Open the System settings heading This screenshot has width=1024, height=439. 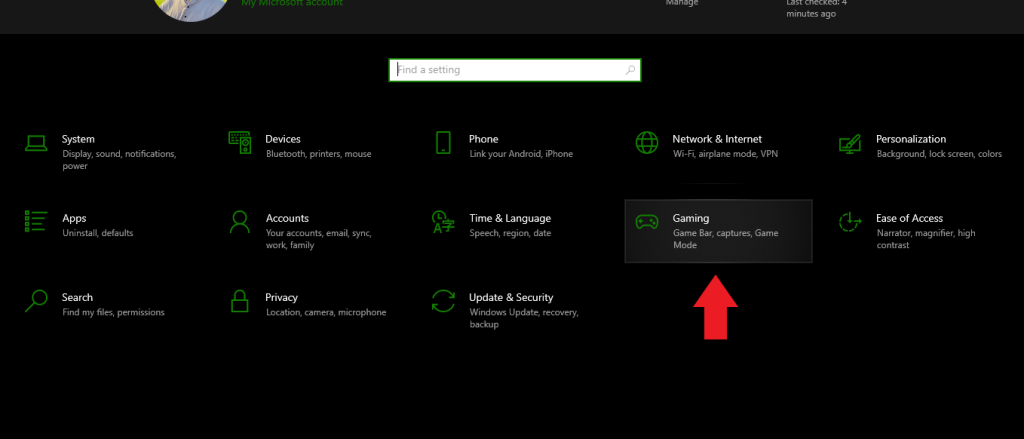click(78, 138)
